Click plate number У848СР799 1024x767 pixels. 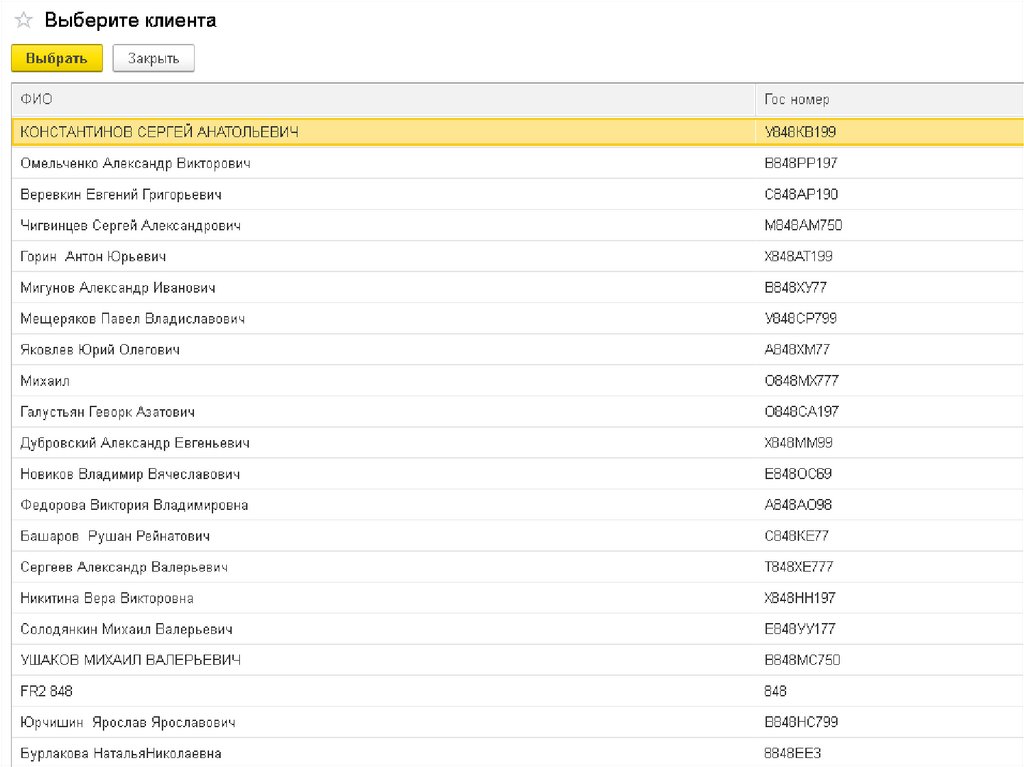(800, 318)
